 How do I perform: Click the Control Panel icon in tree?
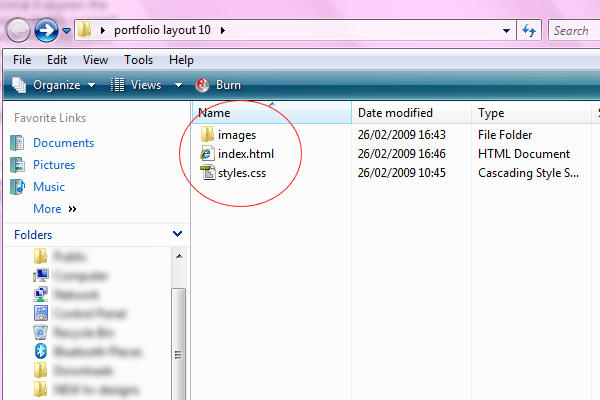tap(41, 313)
